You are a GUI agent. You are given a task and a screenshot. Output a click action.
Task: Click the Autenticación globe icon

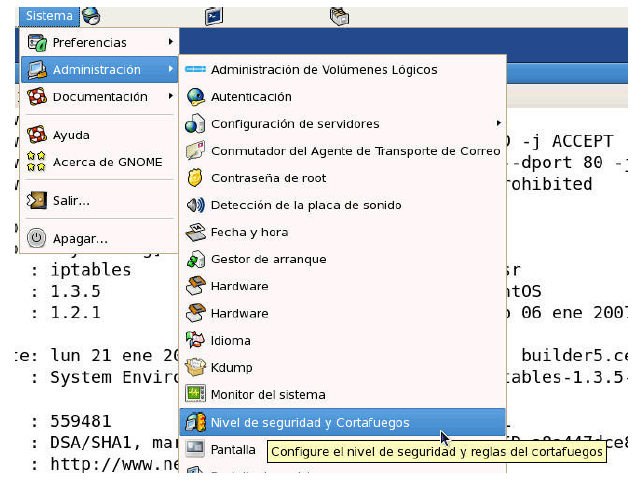click(x=195, y=97)
